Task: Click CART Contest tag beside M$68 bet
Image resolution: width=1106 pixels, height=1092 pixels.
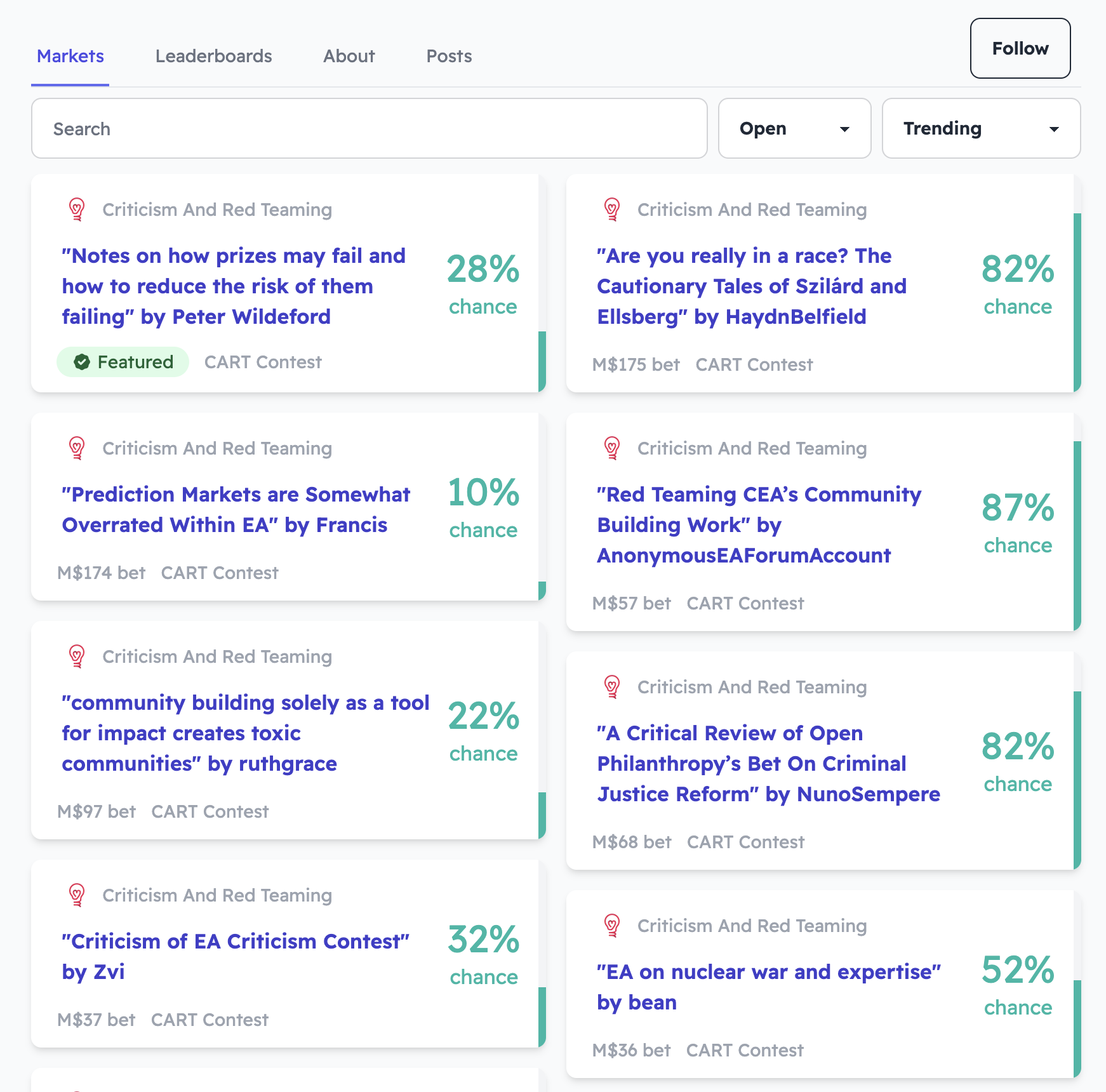Action: (x=746, y=842)
